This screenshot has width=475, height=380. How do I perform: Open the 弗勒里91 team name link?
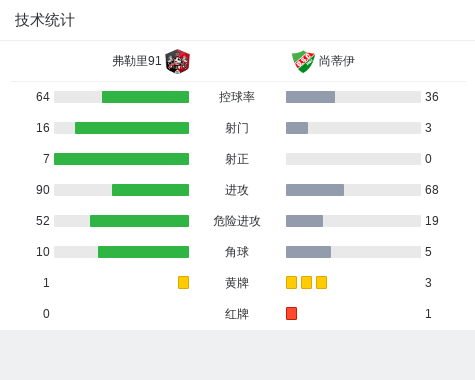137,61
